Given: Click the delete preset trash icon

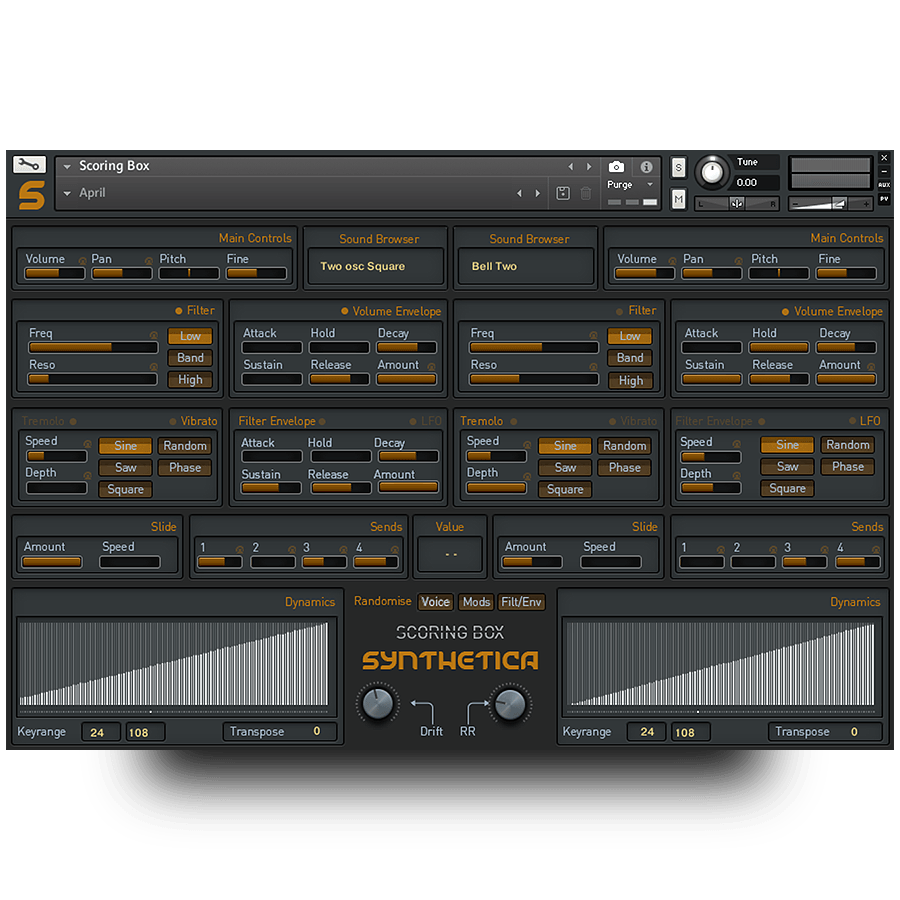Looking at the screenshot, I should coord(586,193).
